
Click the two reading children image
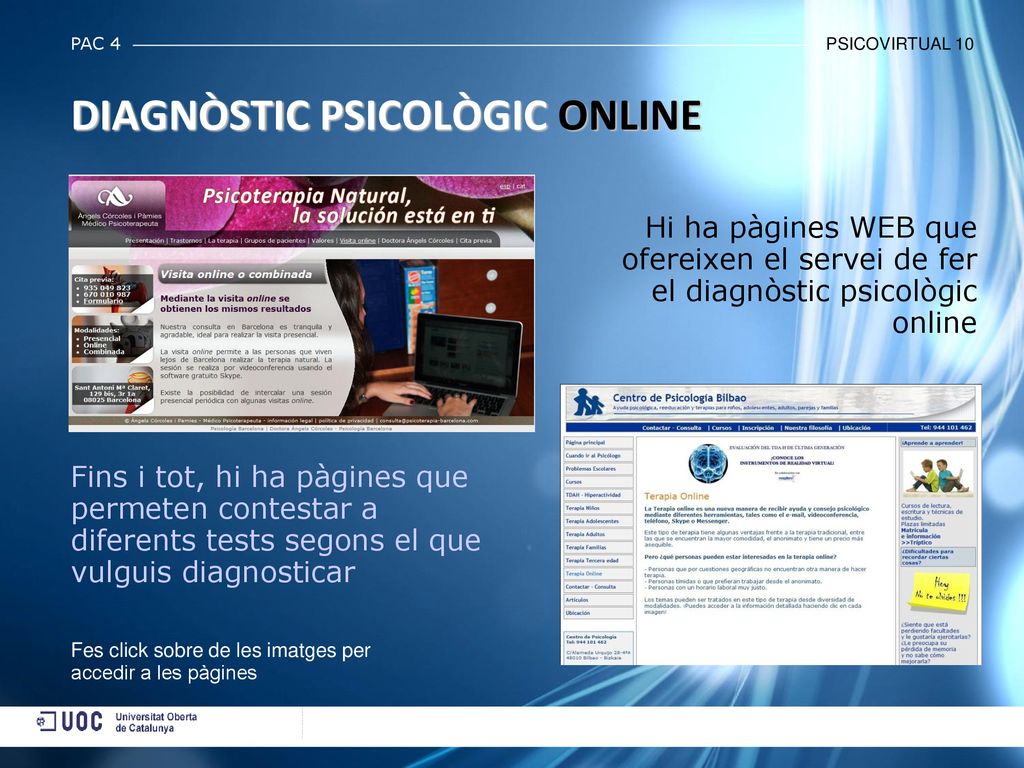pos(938,475)
